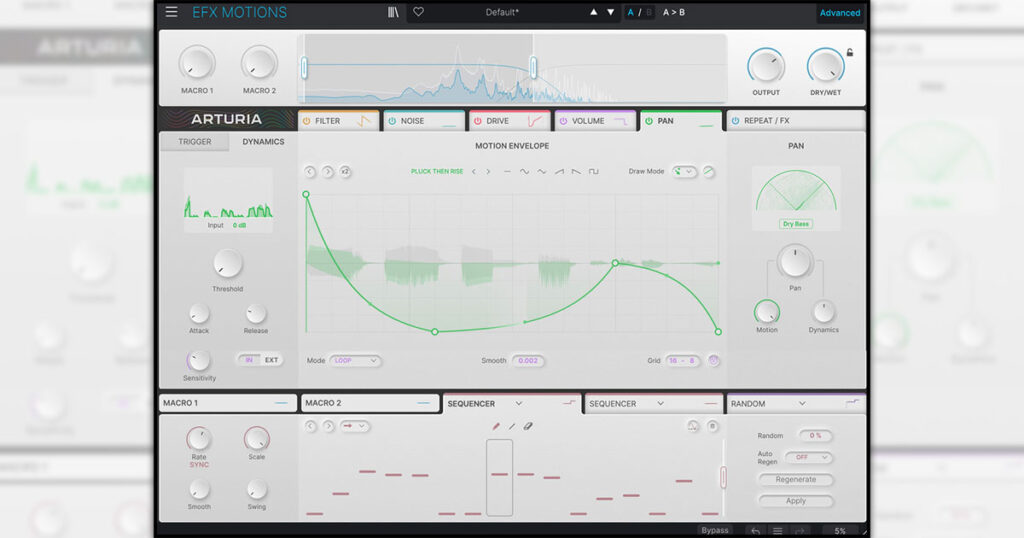Go to next preset with down arrow
1024x538 pixels.
coord(611,12)
